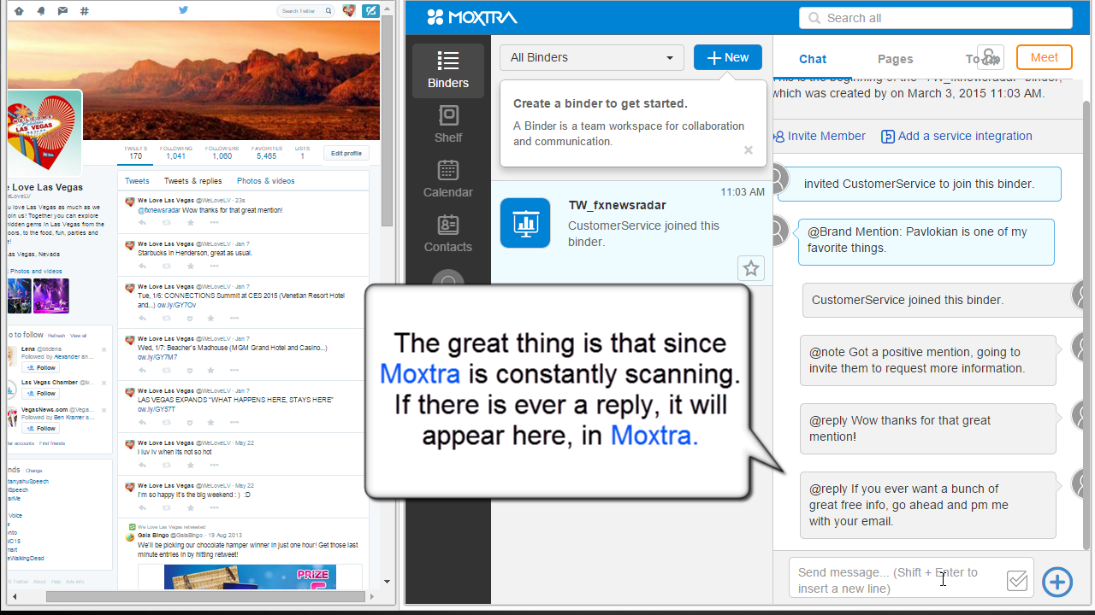Image resolution: width=1095 pixels, height=615 pixels.
Task: Open the Favorites 5,465 stat
Action: (266, 153)
